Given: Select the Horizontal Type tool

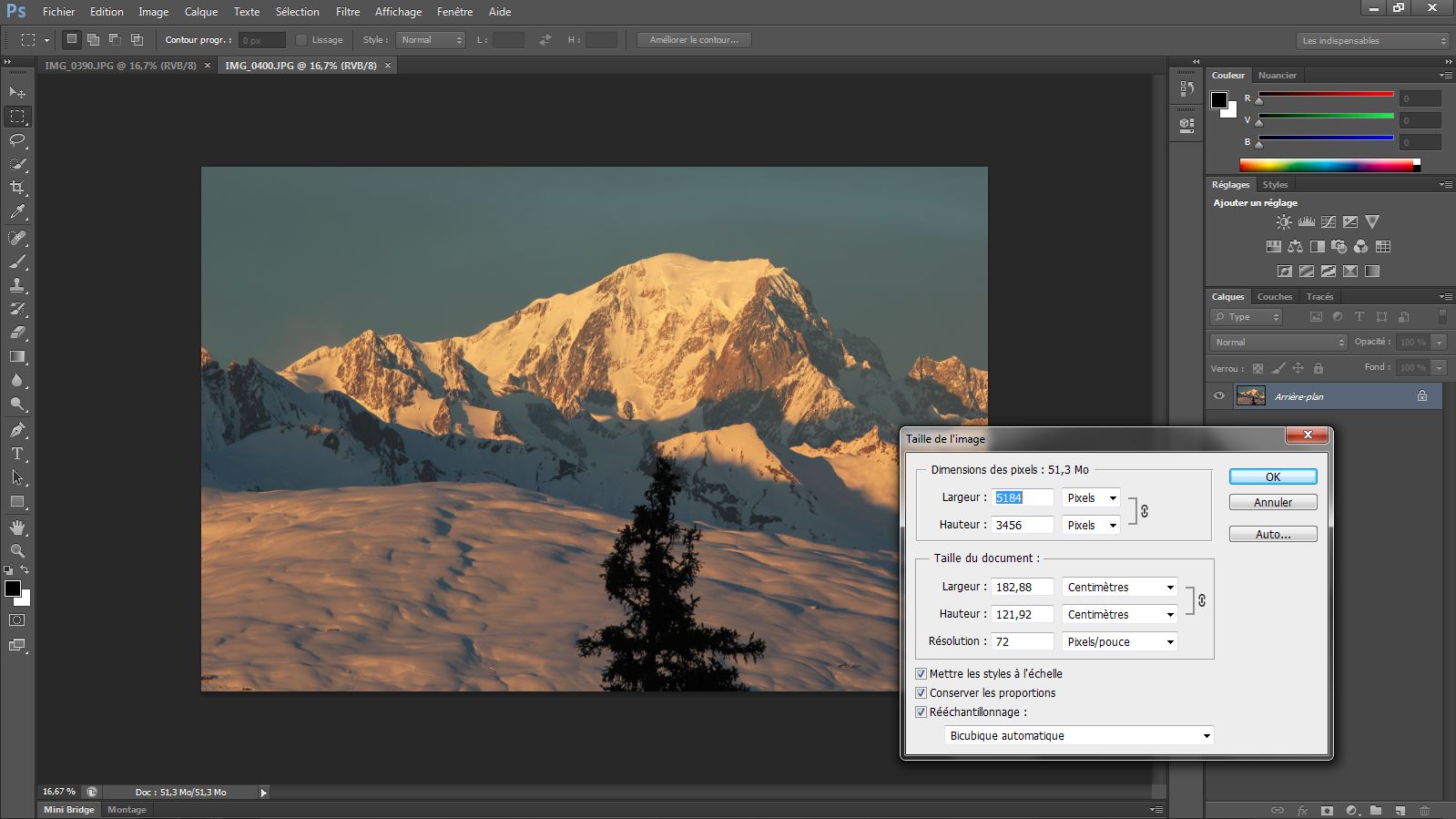Looking at the screenshot, I should pyautogui.click(x=17, y=454).
